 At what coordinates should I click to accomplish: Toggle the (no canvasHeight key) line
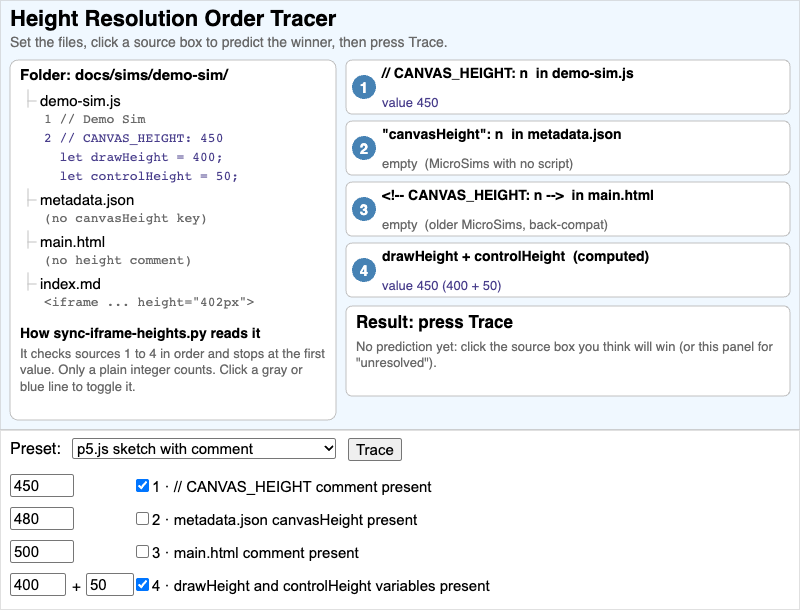pyautogui.click(x=126, y=218)
